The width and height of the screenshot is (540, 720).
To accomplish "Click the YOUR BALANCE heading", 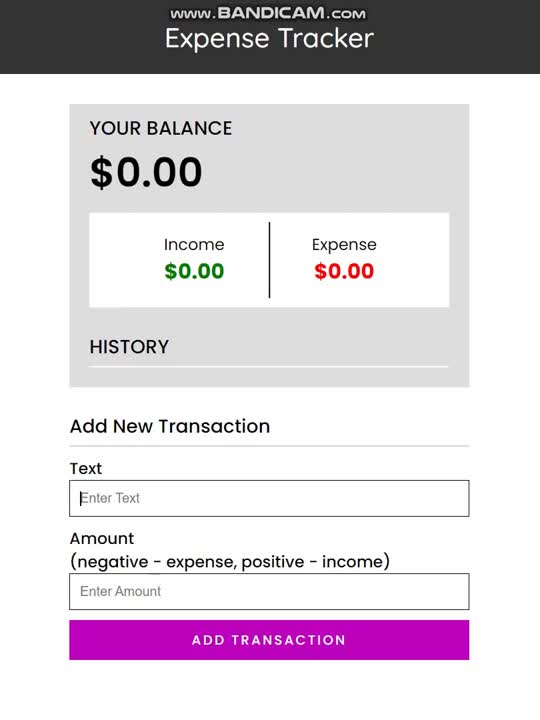I will (161, 128).
